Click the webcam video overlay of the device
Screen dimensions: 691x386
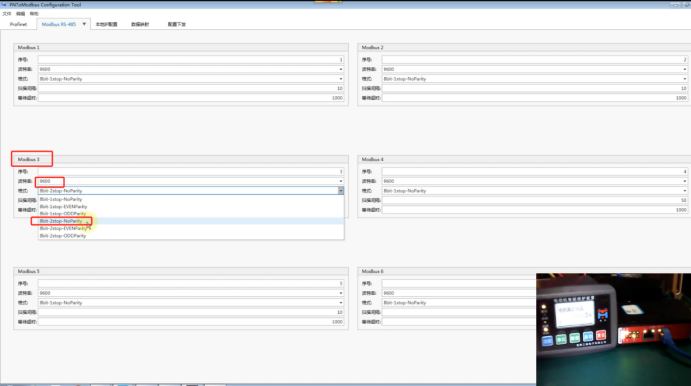[613, 330]
